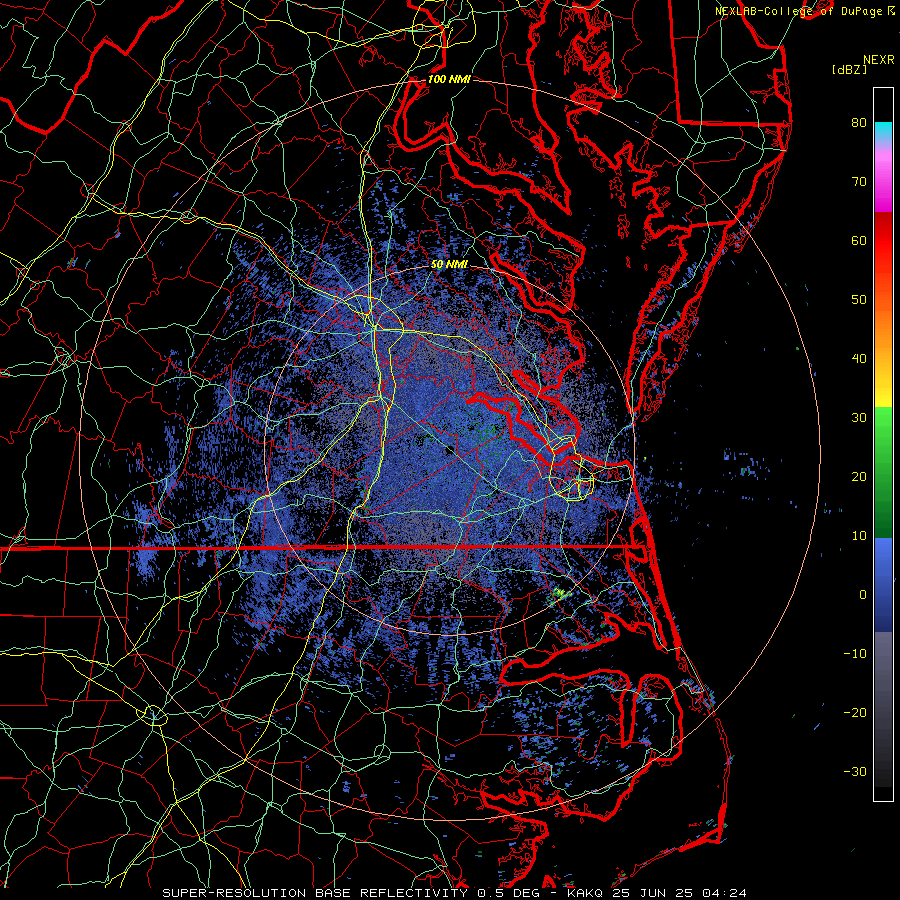This screenshot has width=900, height=900.
Task: Click the 20 value on the dBZ scale
Action: 859,477
